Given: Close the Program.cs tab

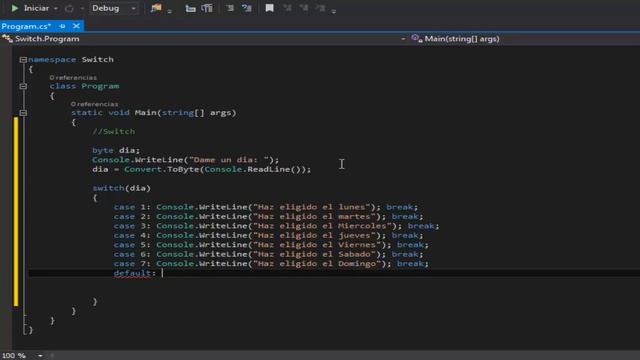Looking at the screenshot, I should point(76,26).
